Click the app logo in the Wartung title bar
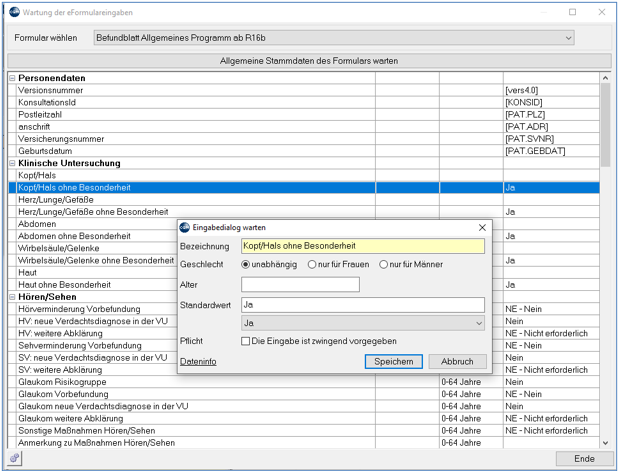The image size is (619, 471). pyautogui.click(x=14, y=12)
